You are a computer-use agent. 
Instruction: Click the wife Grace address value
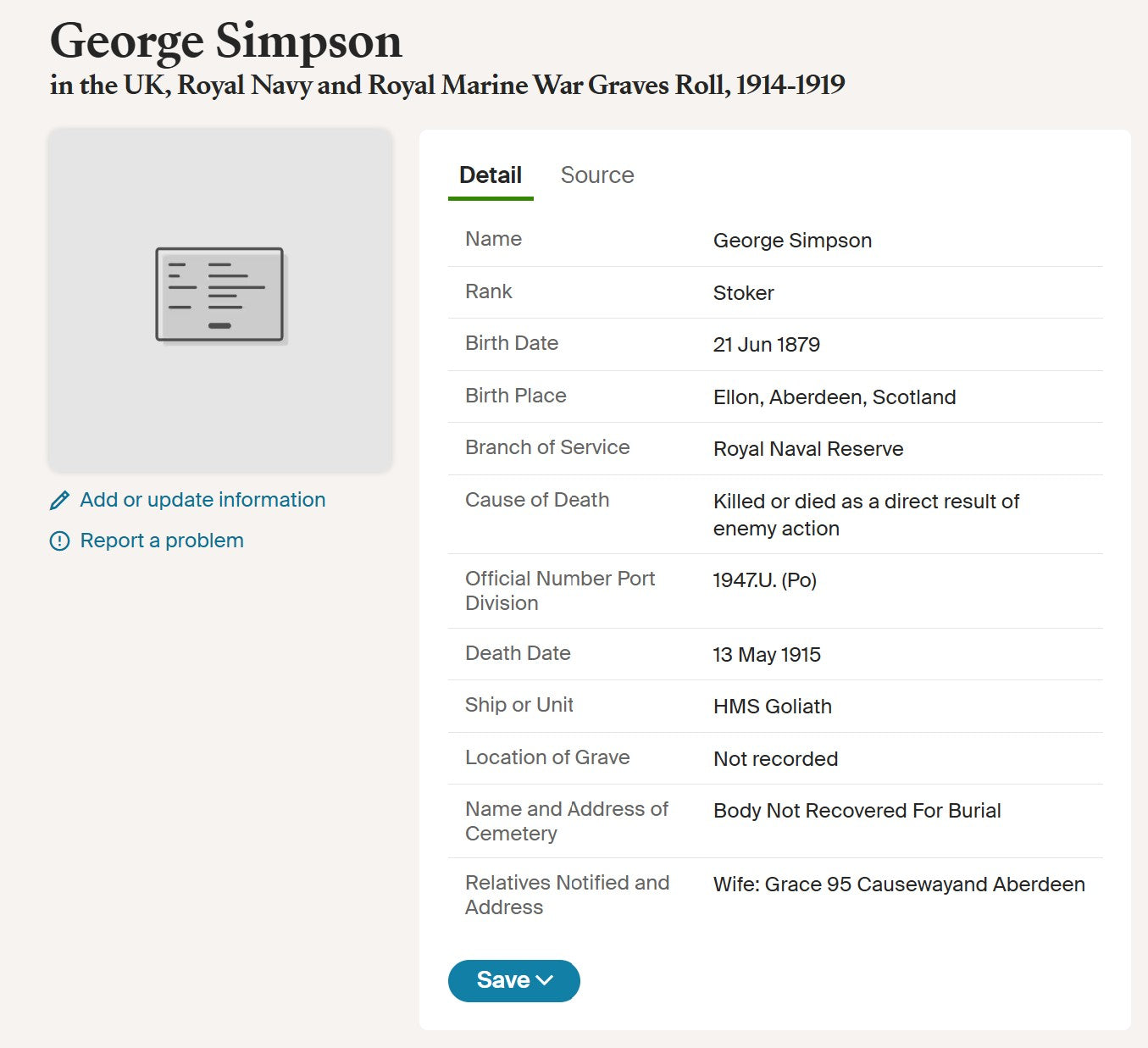[898, 884]
